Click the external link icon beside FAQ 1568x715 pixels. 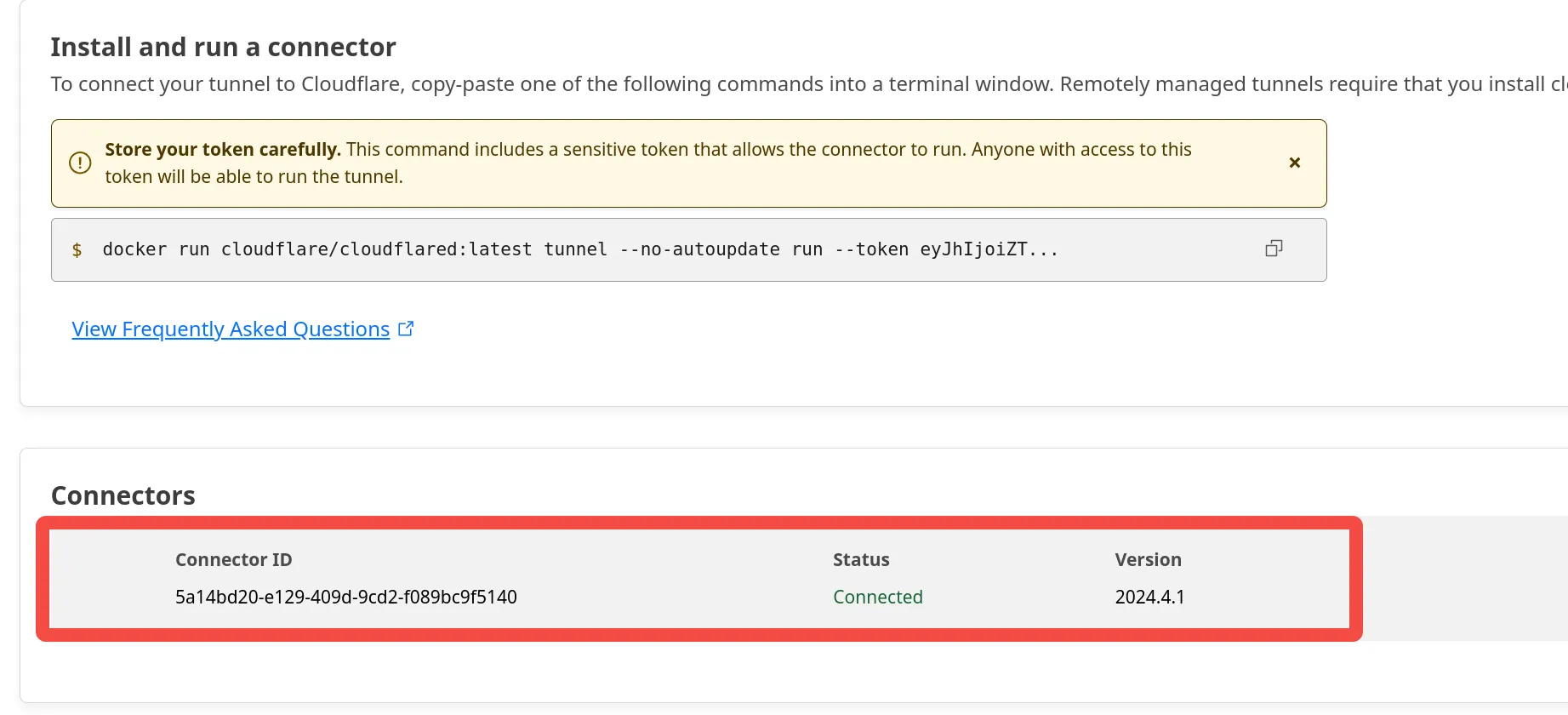(x=407, y=329)
